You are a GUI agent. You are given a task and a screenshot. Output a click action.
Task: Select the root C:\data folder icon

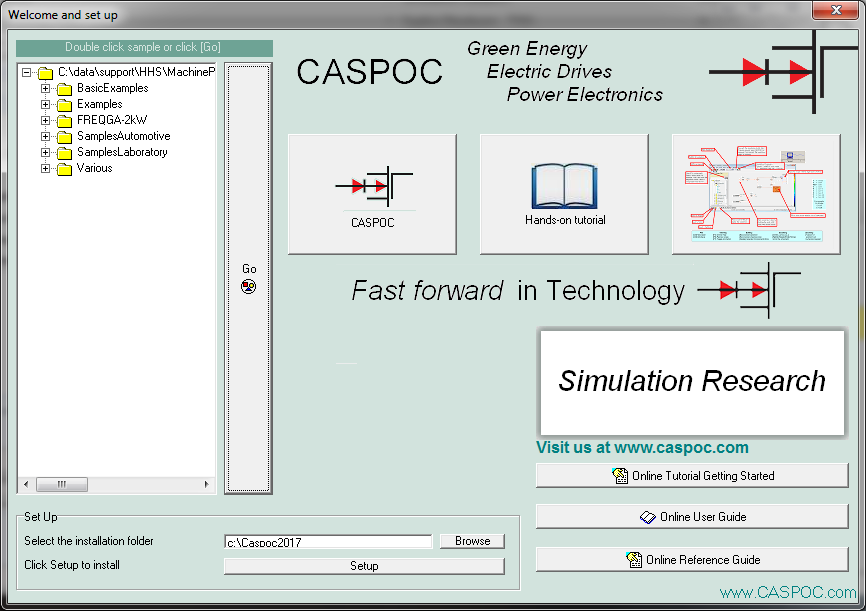coord(45,73)
